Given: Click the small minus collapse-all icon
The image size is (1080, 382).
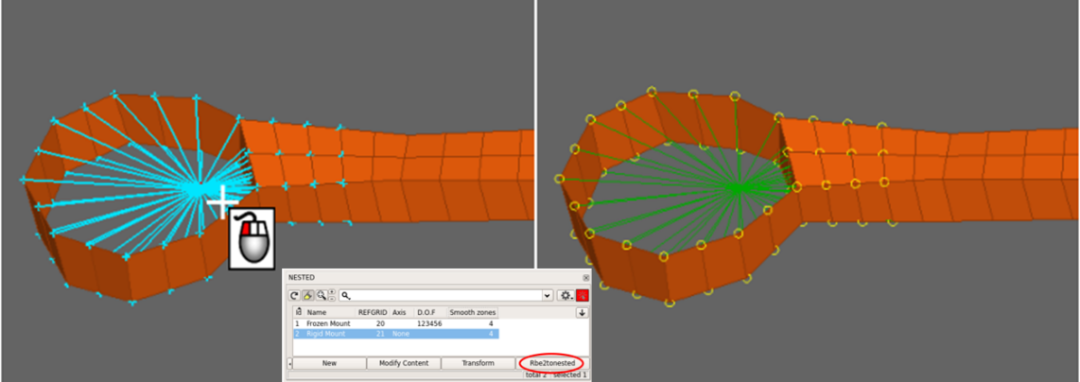Looking at the screenshot, I should pos(332,299).
